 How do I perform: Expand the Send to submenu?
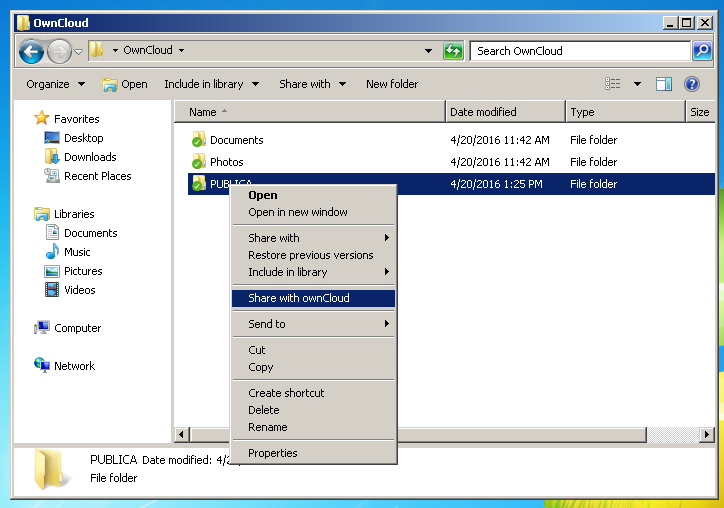pyautogui.click(x=314, y=324)
